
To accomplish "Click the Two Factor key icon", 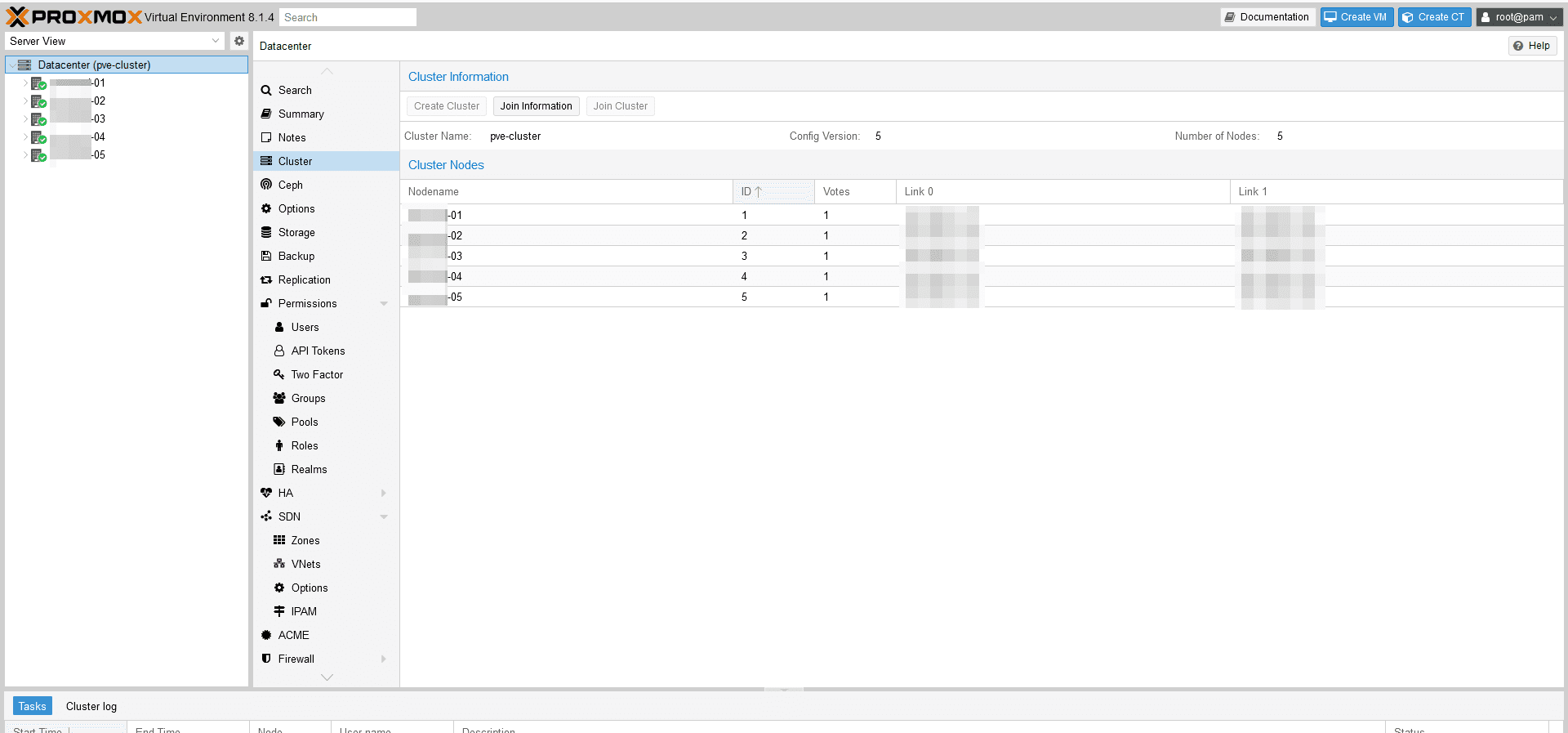I will pos(279,375).
